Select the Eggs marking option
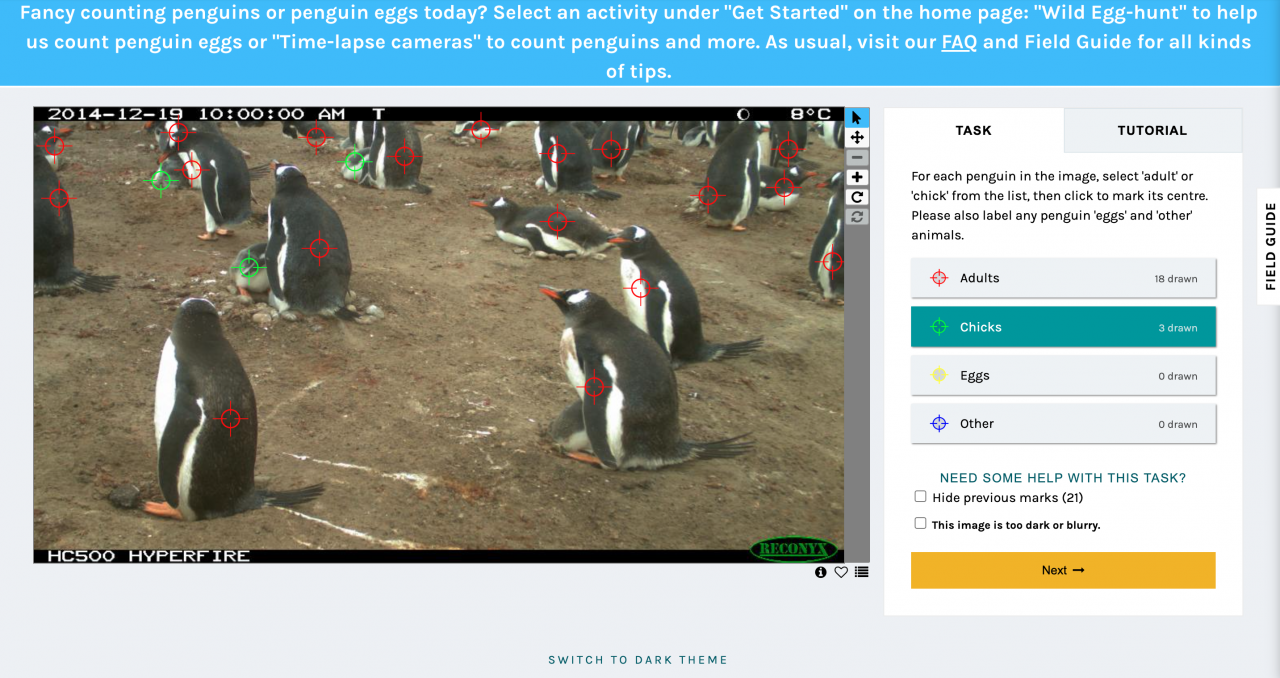This screenshot has height=678, width=1280. (1063, 375)
